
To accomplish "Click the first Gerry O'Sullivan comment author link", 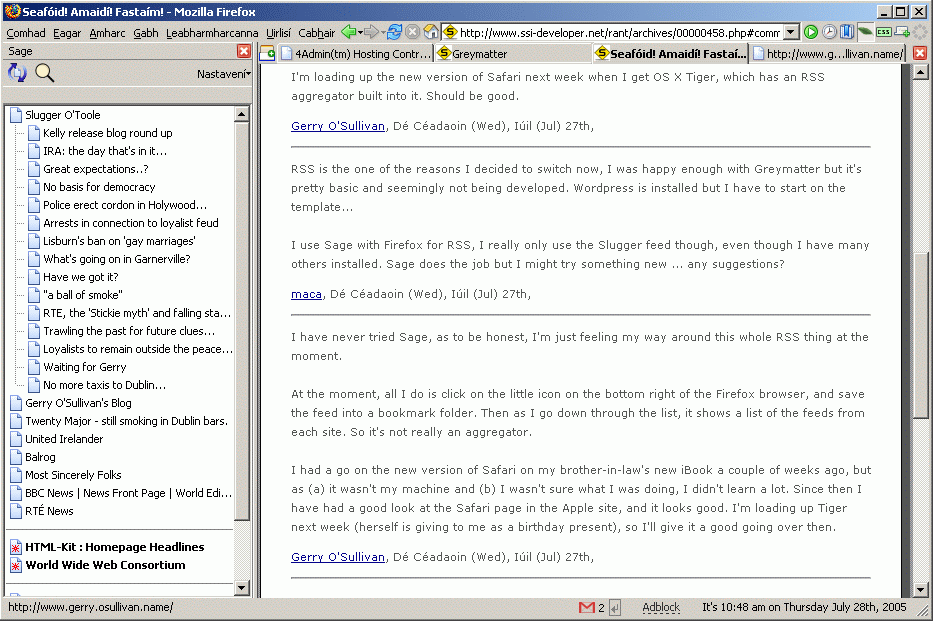I will coord(337,126).
